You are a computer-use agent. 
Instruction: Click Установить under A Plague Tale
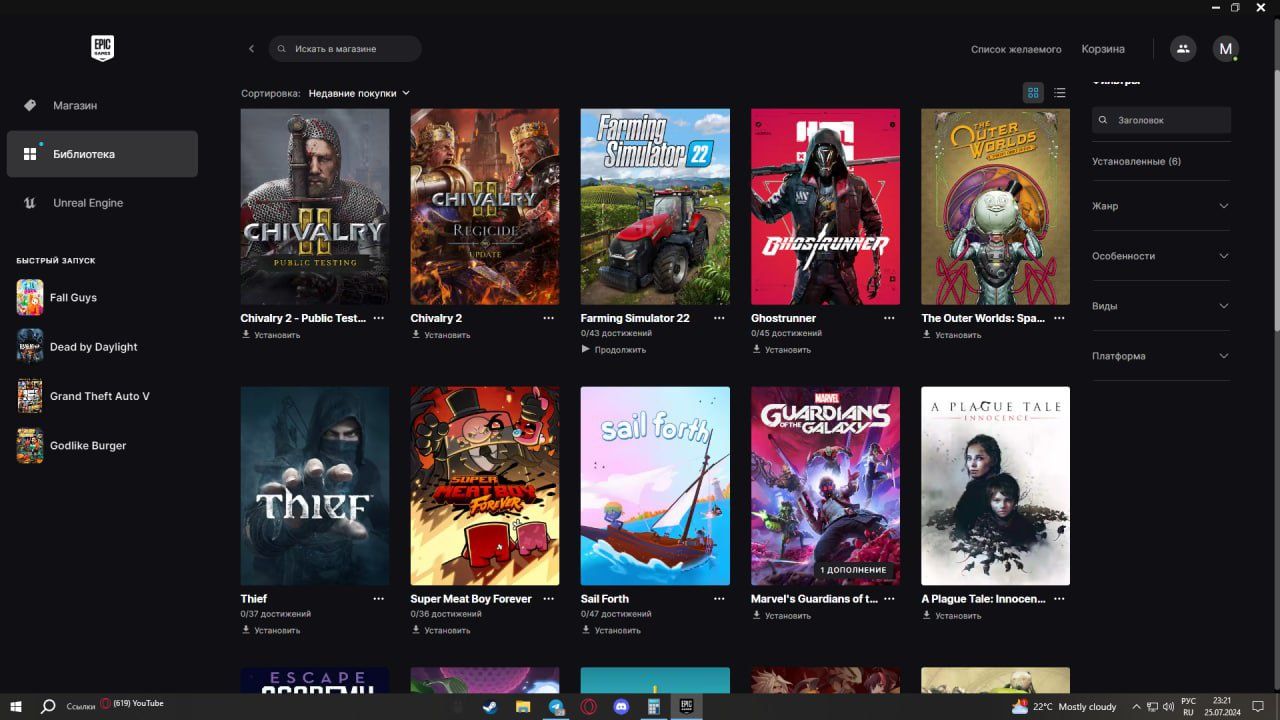click(x=951, y=615)
